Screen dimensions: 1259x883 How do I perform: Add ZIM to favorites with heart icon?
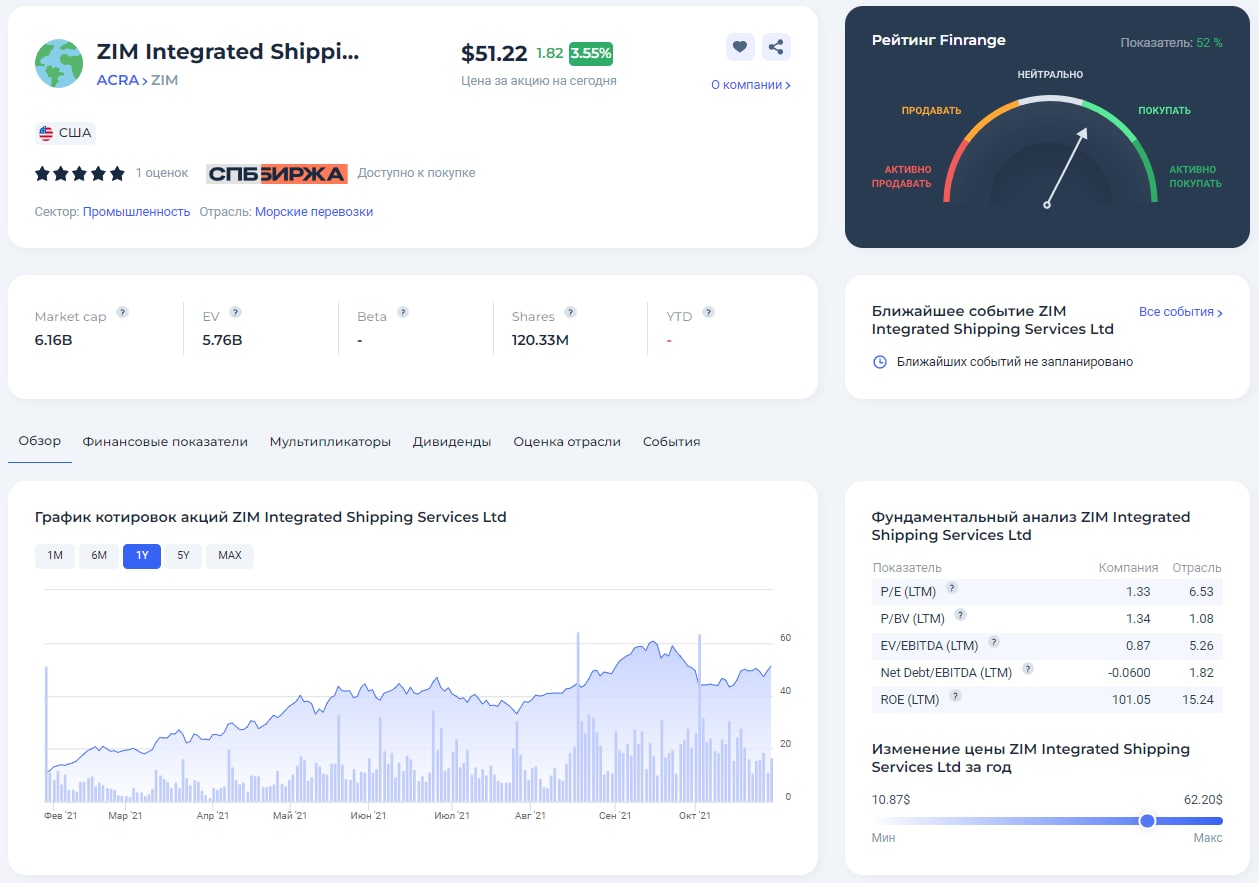tap(739, 46)
